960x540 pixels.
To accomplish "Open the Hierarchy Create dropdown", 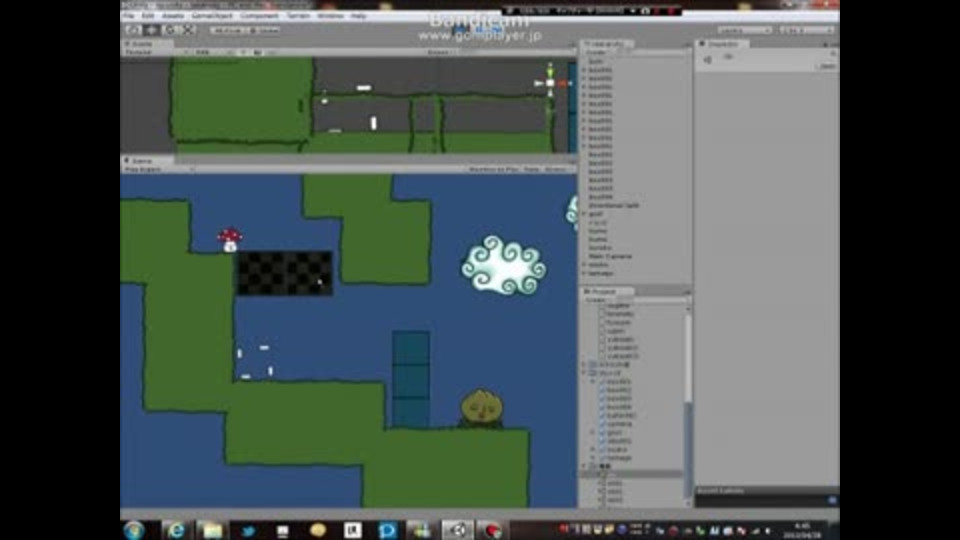I will click(597, 53).
